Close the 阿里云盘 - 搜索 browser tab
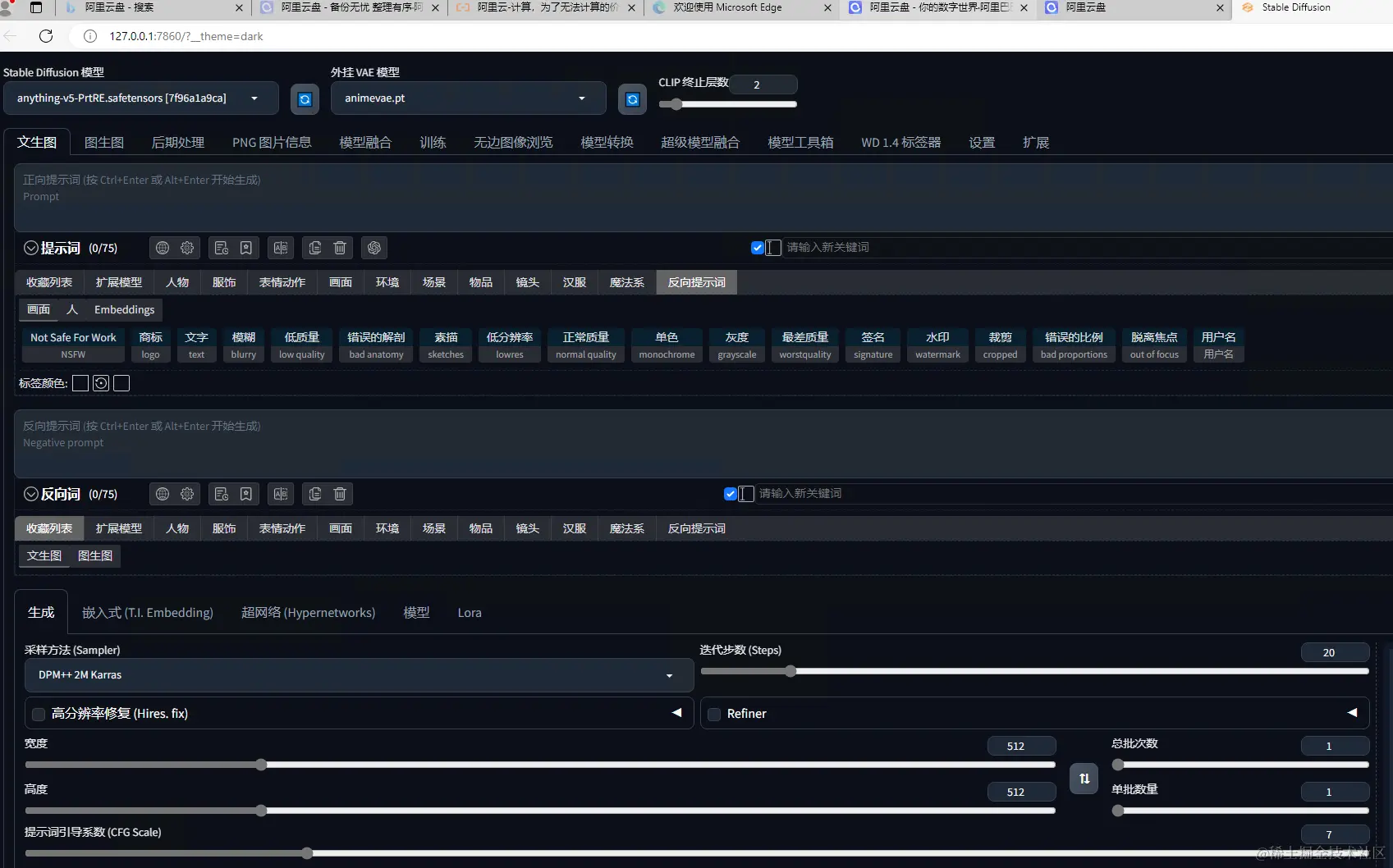 (239, 7)
